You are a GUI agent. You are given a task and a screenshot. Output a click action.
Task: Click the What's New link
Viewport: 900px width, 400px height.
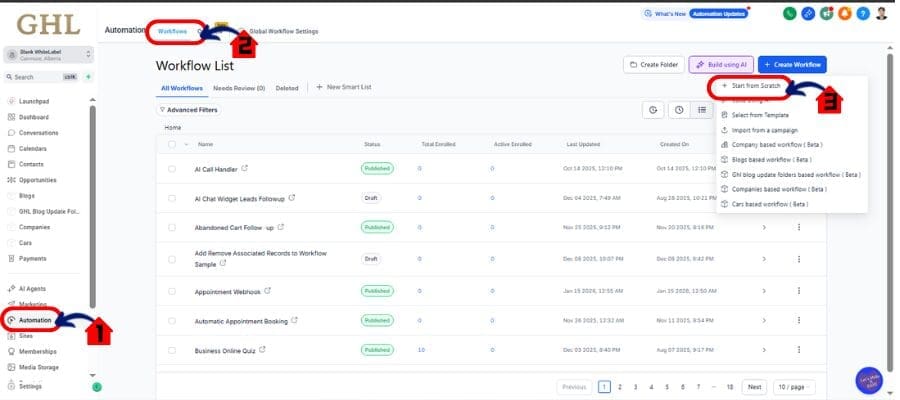665,14
